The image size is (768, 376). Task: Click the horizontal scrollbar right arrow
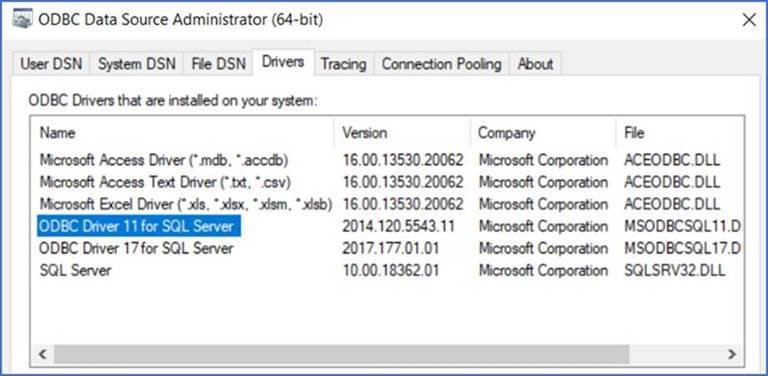732,353
